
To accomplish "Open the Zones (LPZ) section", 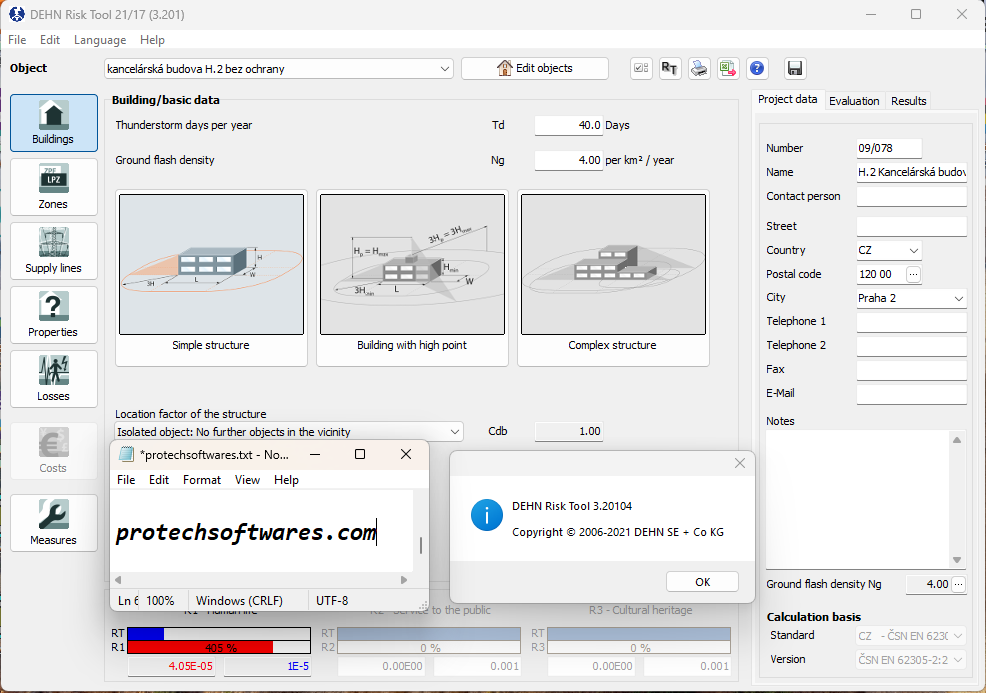I will tap(53, 187).
